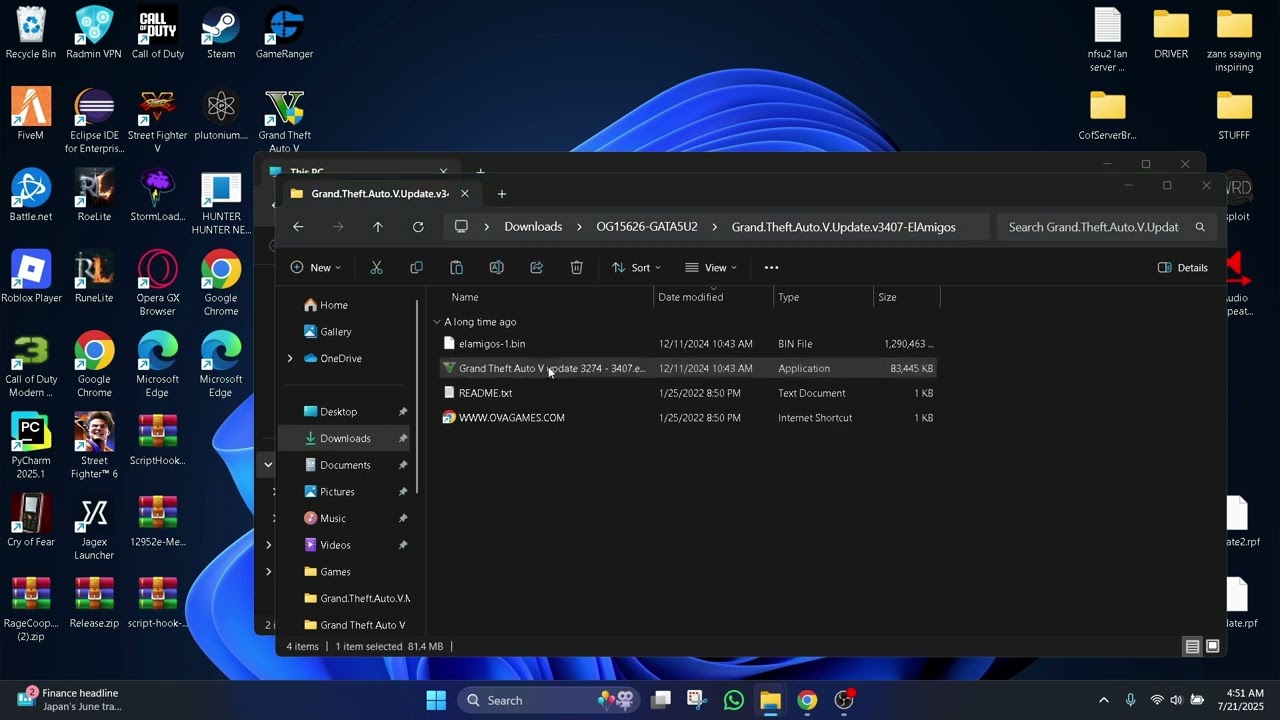Open Documents in the navigation pane
1280x720 pixels.
tap(345, 465)
